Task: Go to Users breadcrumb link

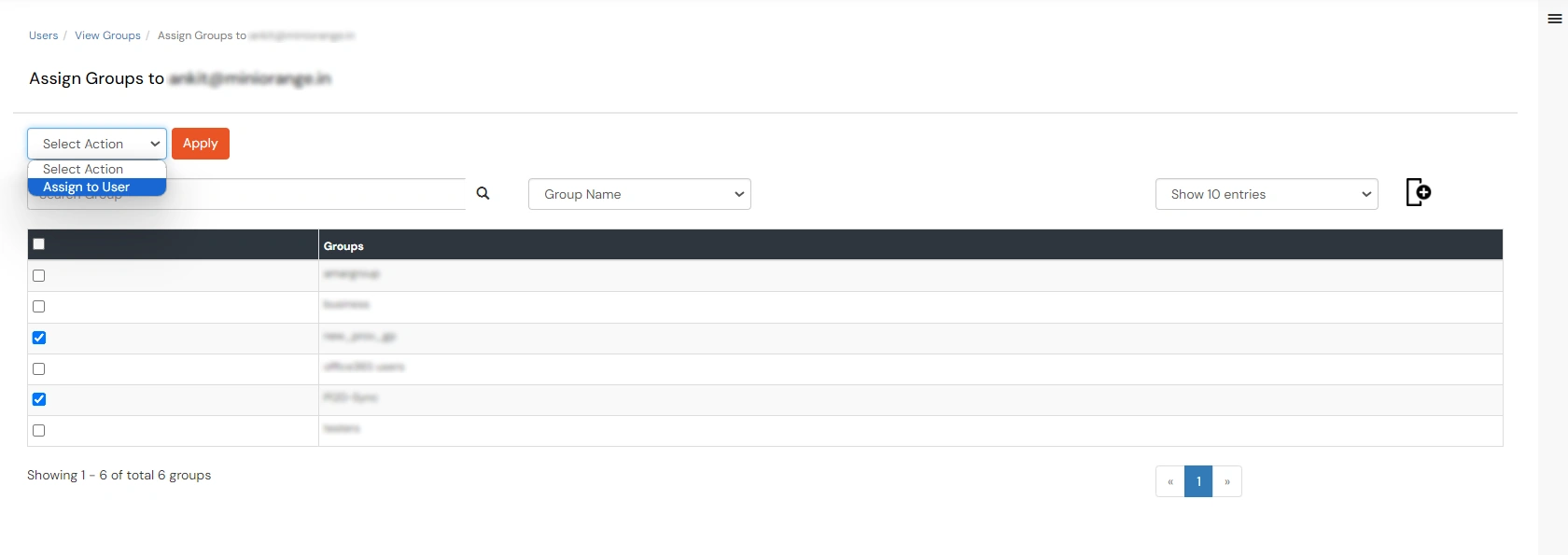Action: tap(43, 35)
